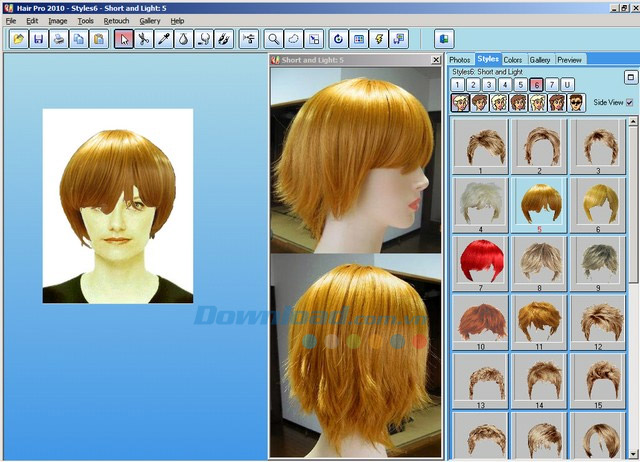Pick hairstyle thumbnail number 14
The image size is (640, 462).
pyautogui.click(x=539, y=381)
